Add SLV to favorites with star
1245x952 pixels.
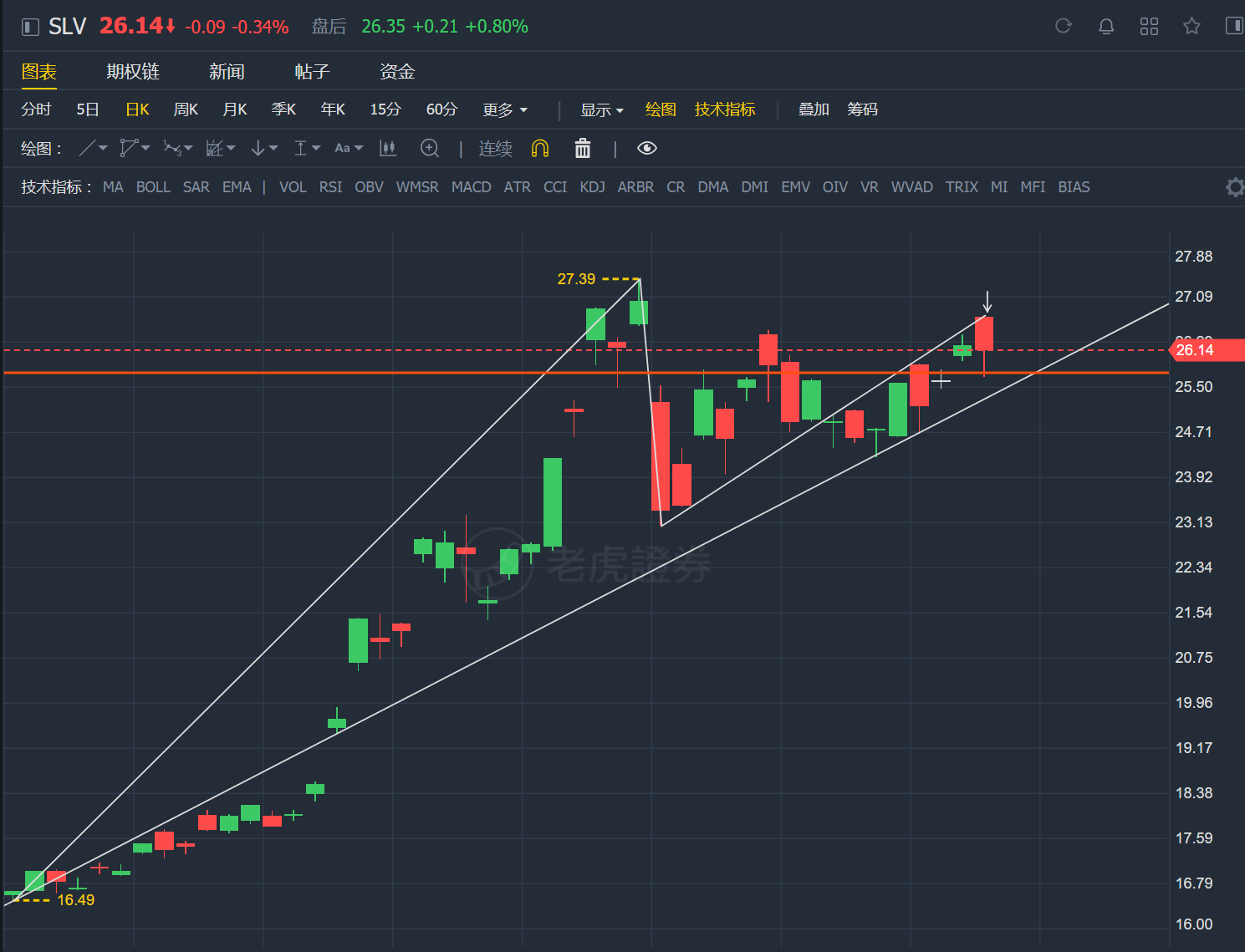(1191, 26)
